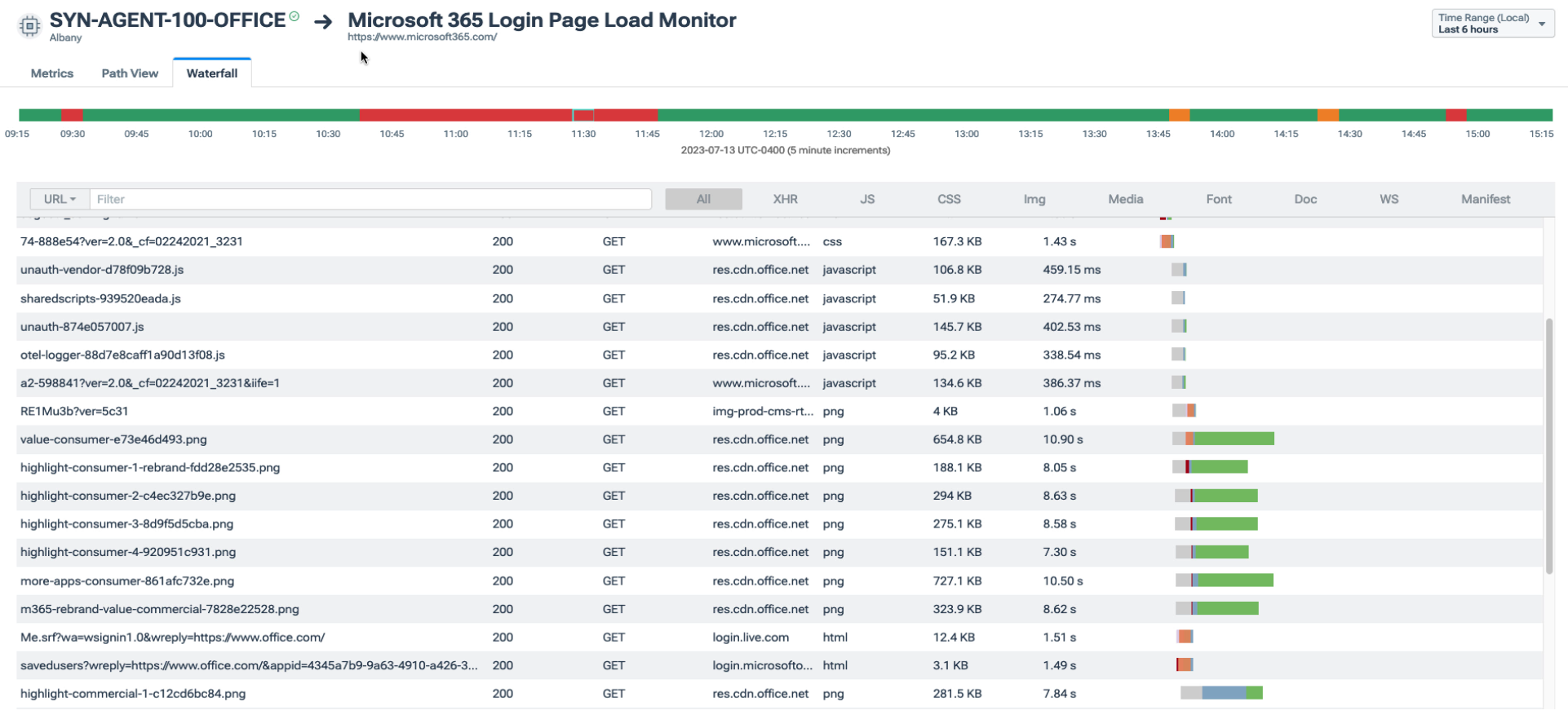Focus the URL Filter text field
The height and width of the screenshot is (715, 1568).
click(371, 199)
